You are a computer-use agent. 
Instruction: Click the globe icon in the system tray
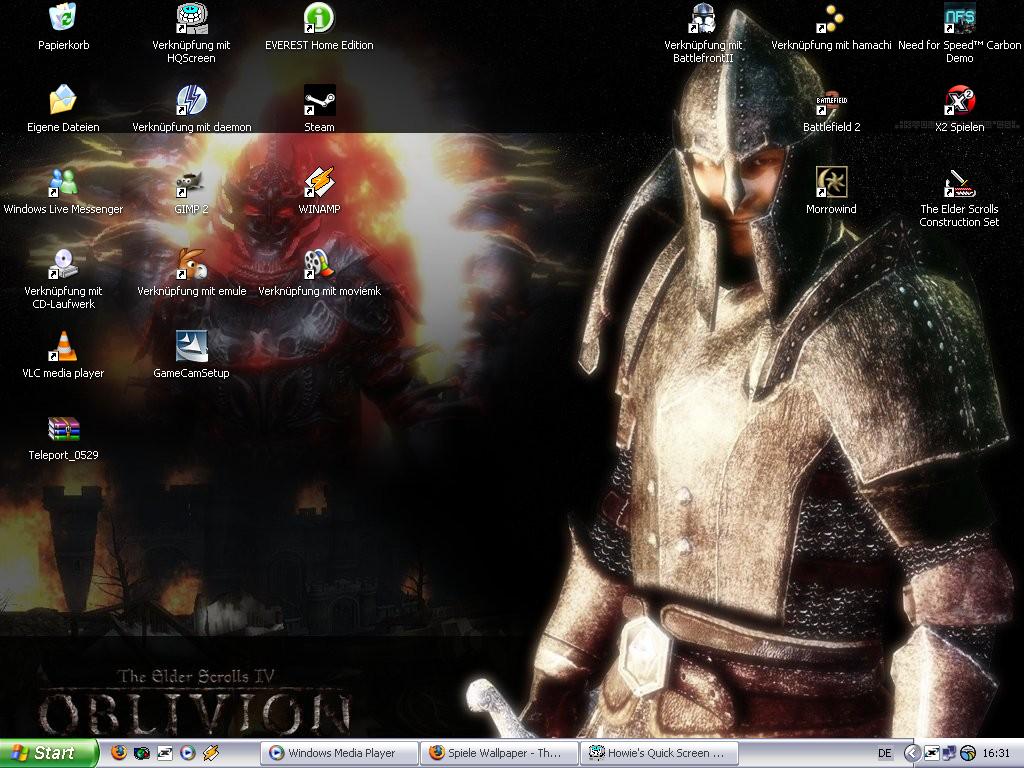(968, 753)
